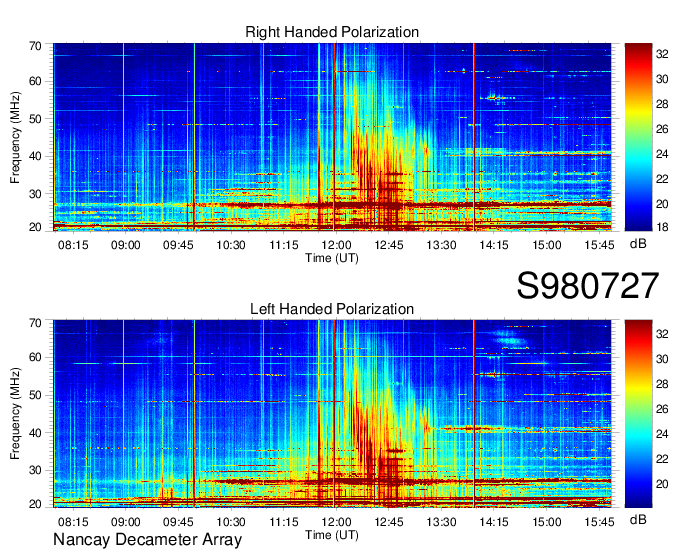Click the Right Handed Polarization title
680x552 pixels.
coord(332,32)
